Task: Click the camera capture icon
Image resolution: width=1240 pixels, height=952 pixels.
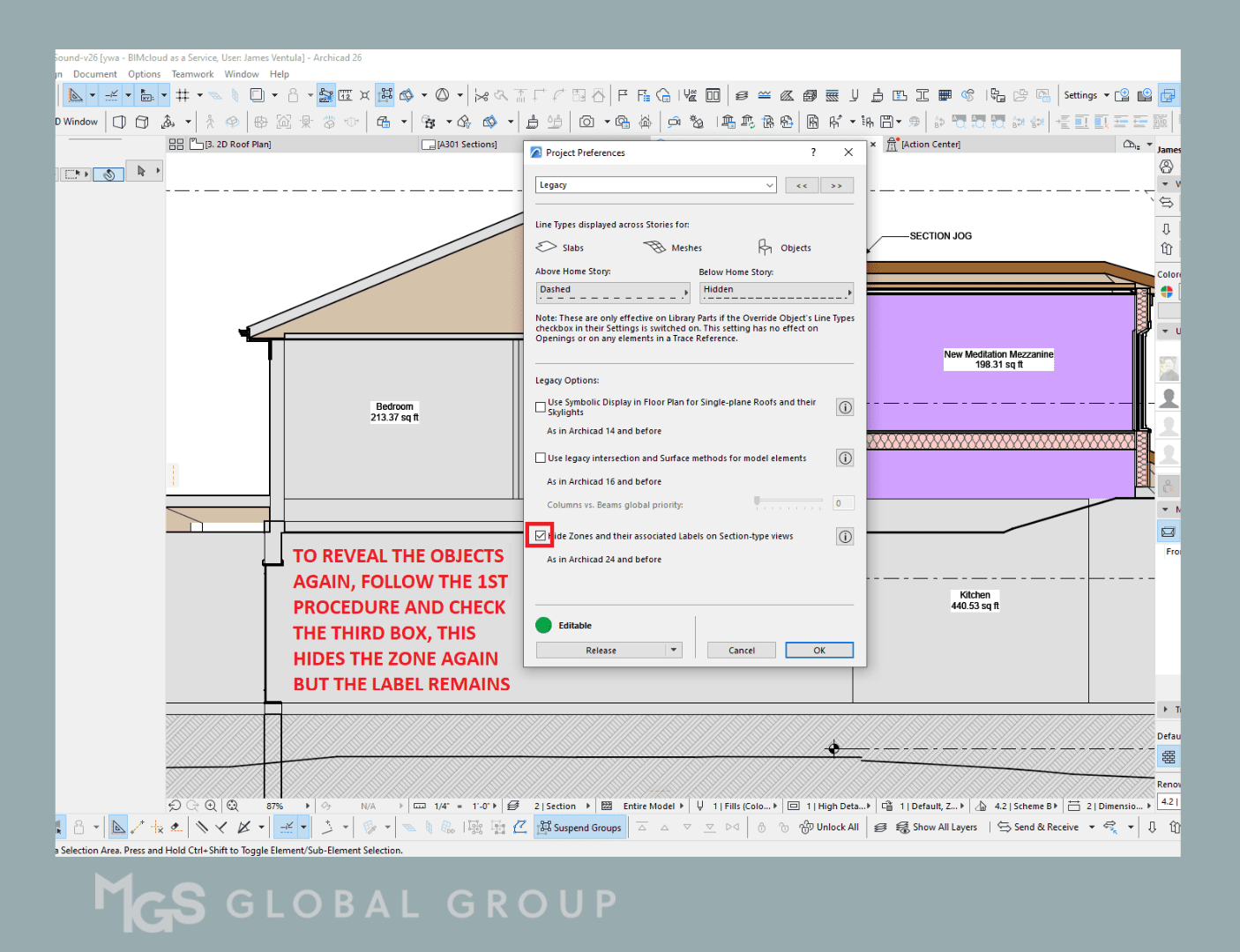Action: pyautogui.click(x=586, y=121)
